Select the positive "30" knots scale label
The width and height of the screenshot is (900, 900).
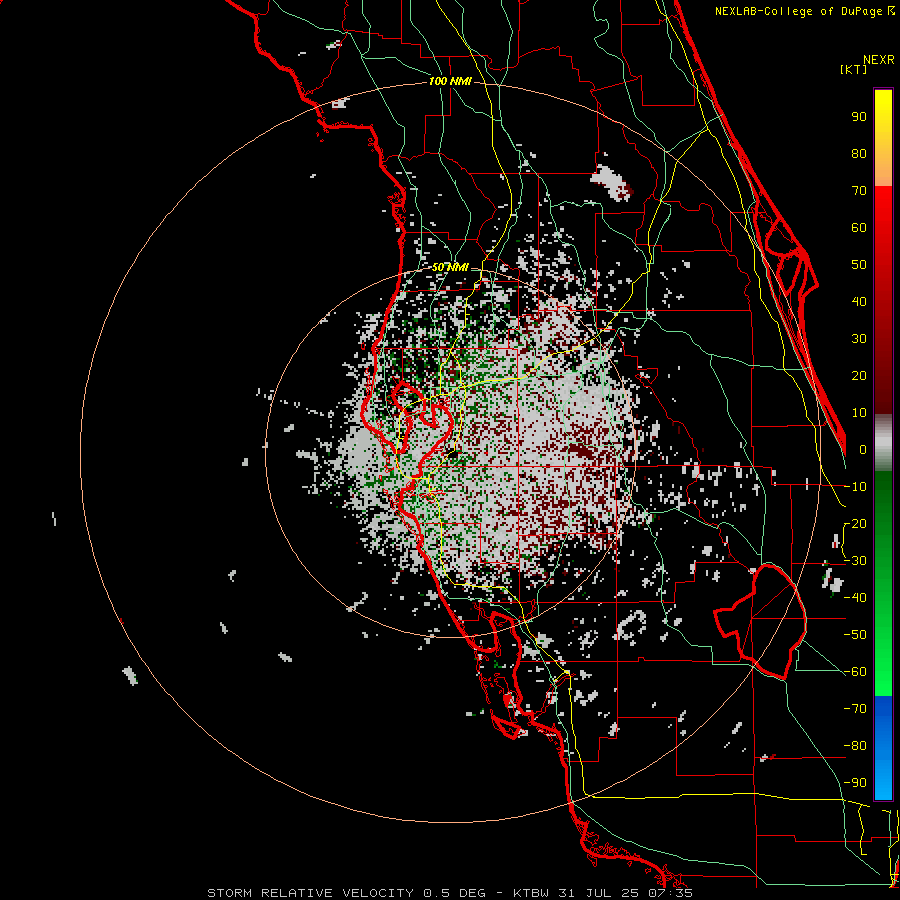pos(859,339)
